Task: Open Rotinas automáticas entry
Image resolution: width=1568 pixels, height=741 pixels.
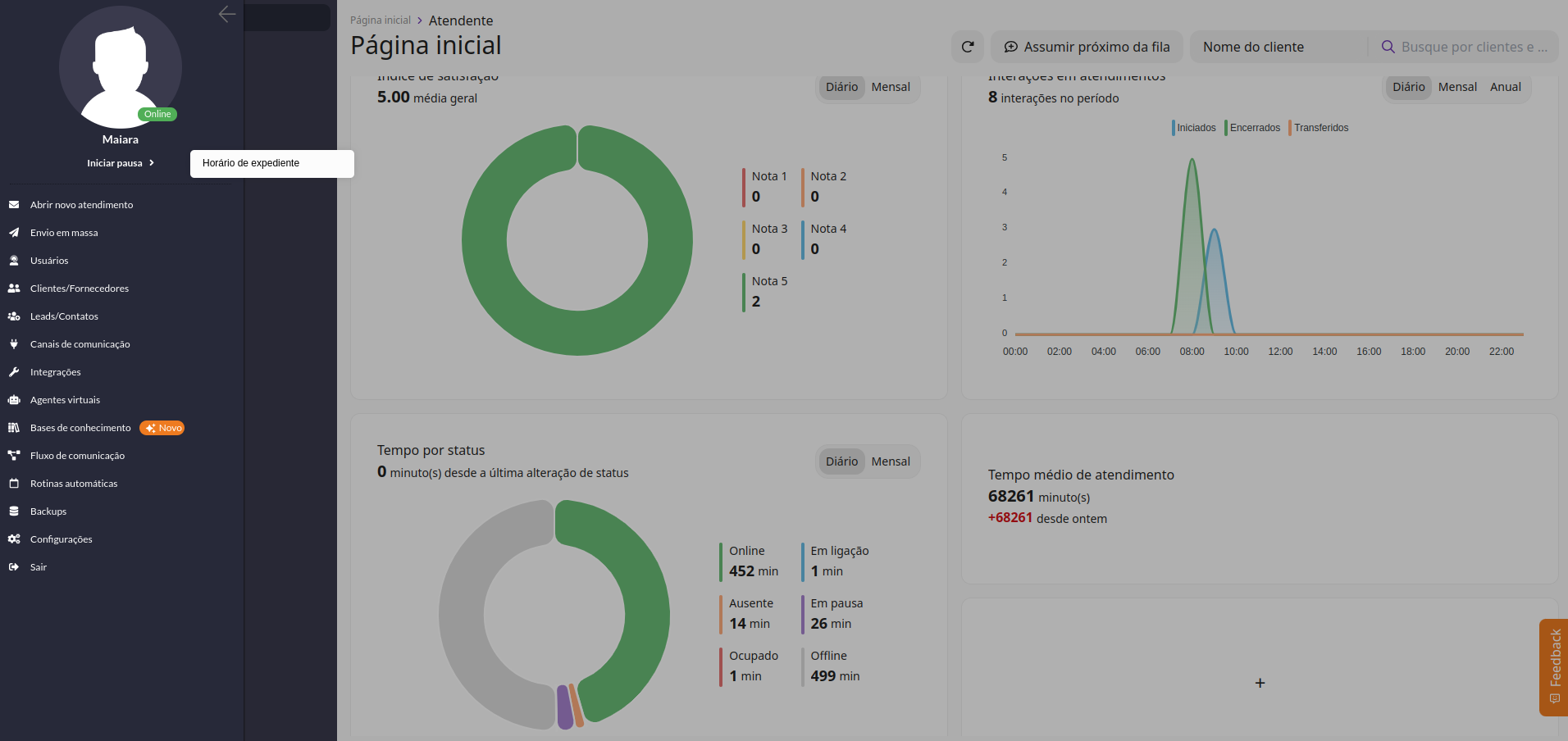Action: 74,484
